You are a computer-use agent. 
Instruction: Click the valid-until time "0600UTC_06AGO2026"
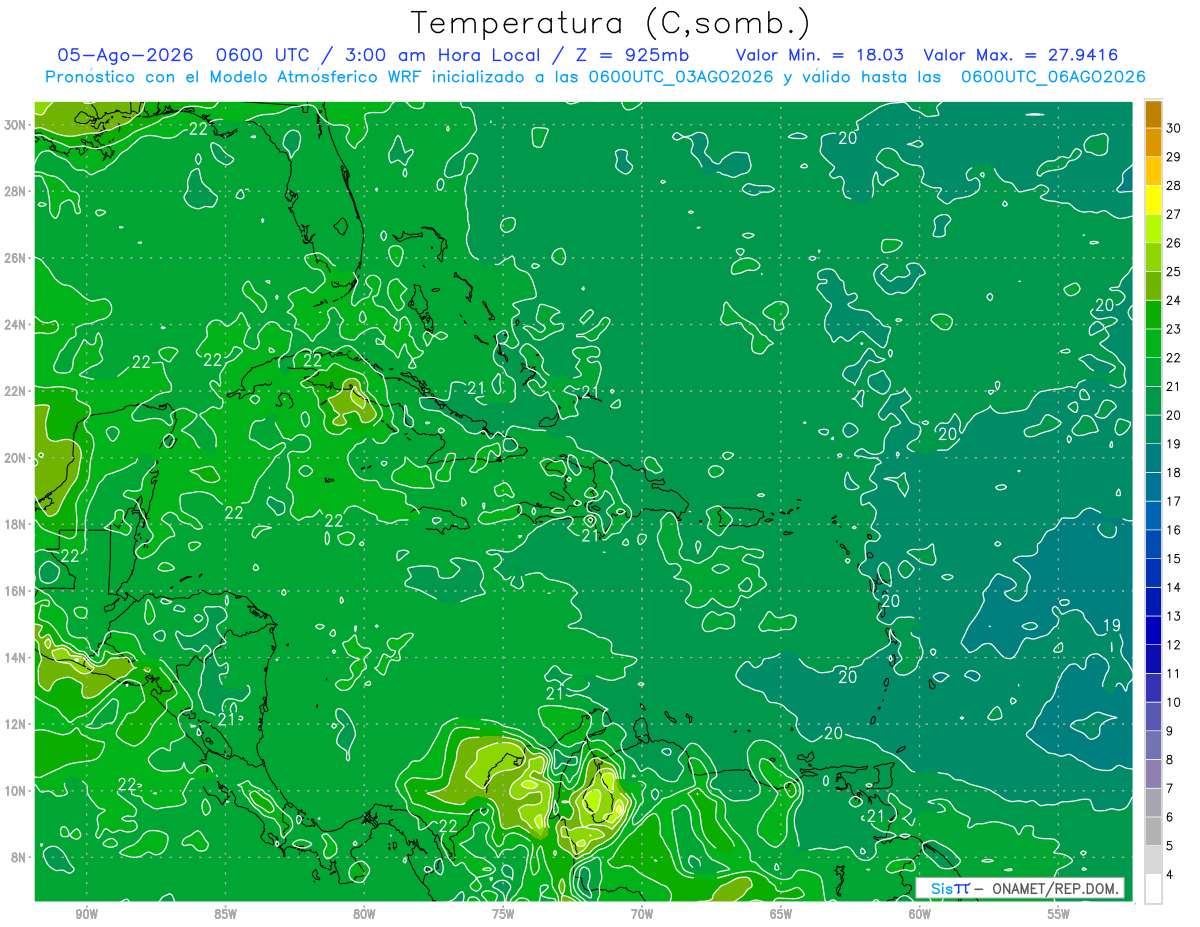click(1053, 77)
